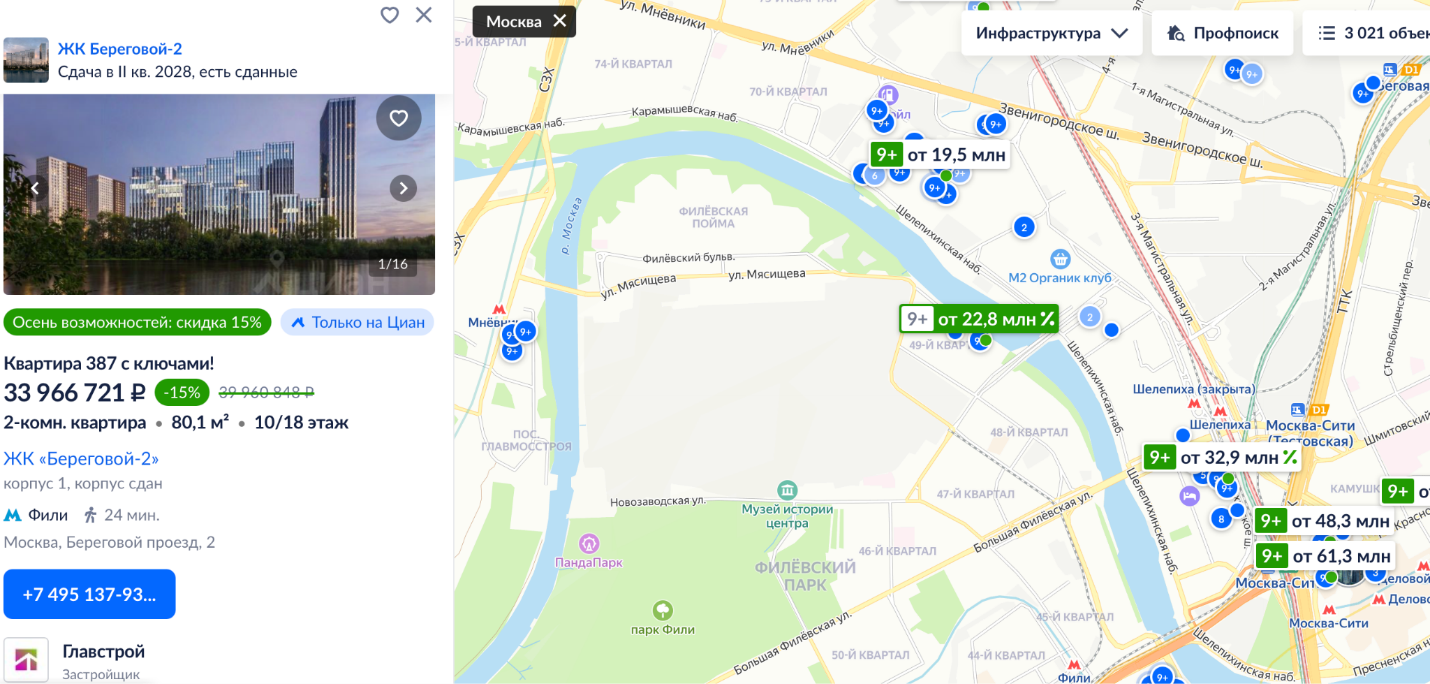This screenshot has height=684, width=1430.
Task: Call the +7 495 137-93... number
Action: [89, 594]
